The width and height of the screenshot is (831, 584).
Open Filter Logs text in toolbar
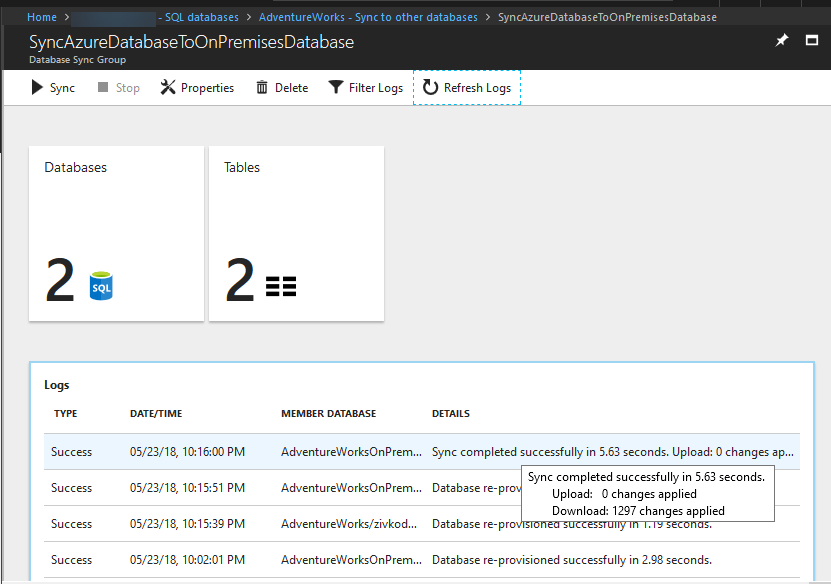376,88
